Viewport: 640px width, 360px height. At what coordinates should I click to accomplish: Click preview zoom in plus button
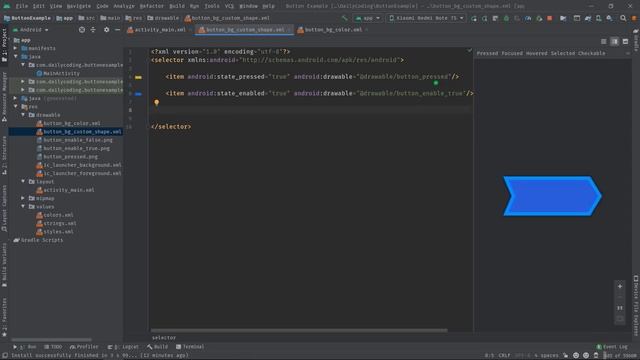click(x=620, y=286)
